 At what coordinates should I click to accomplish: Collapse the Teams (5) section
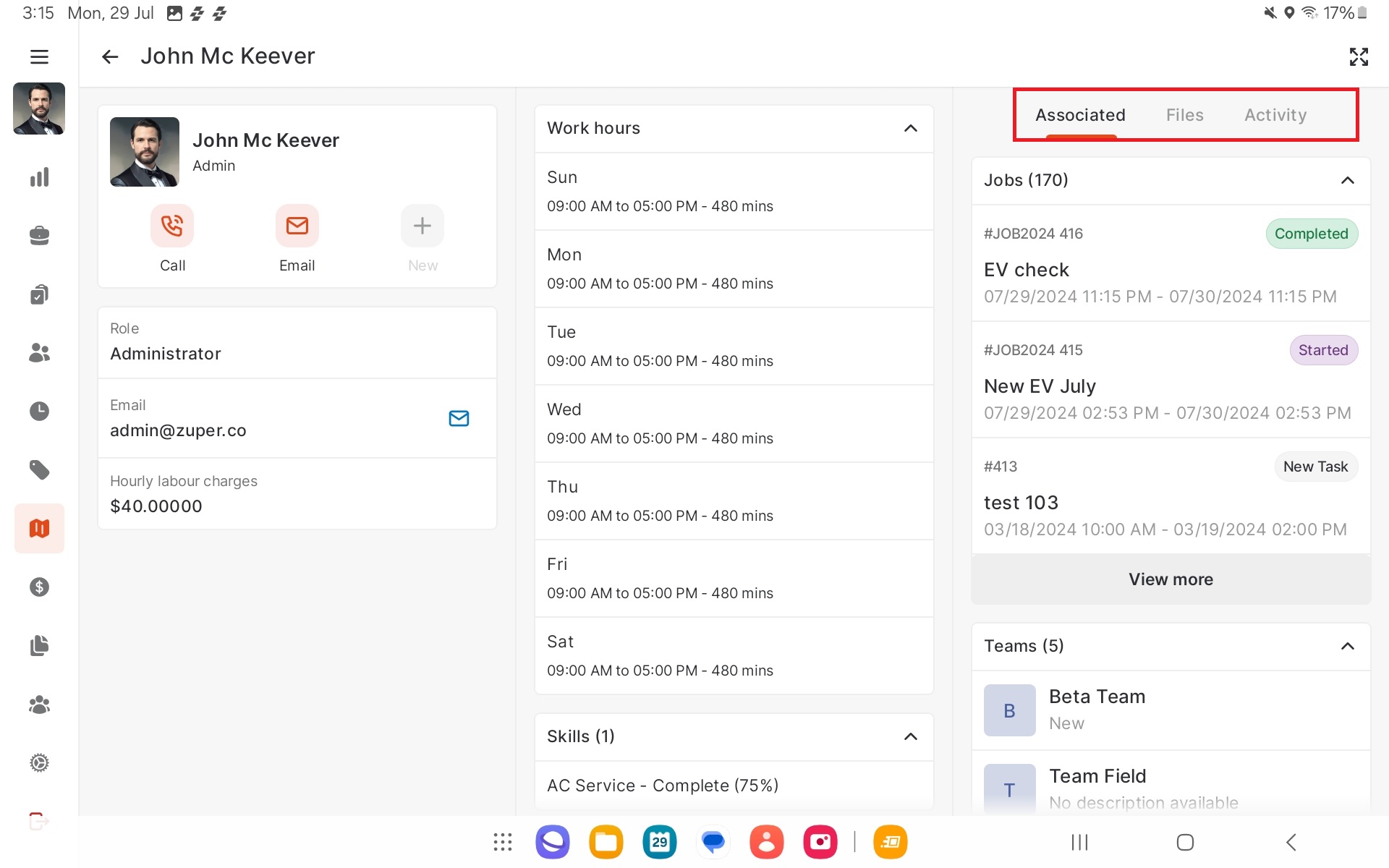coord(1347,646)
